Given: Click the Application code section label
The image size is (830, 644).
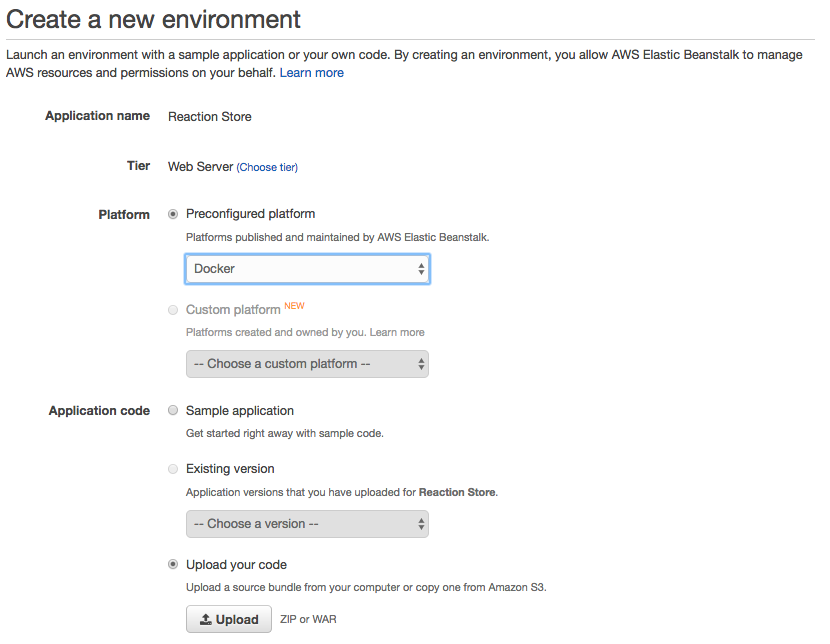Looking at the screenshot, I should pos(99,411).
